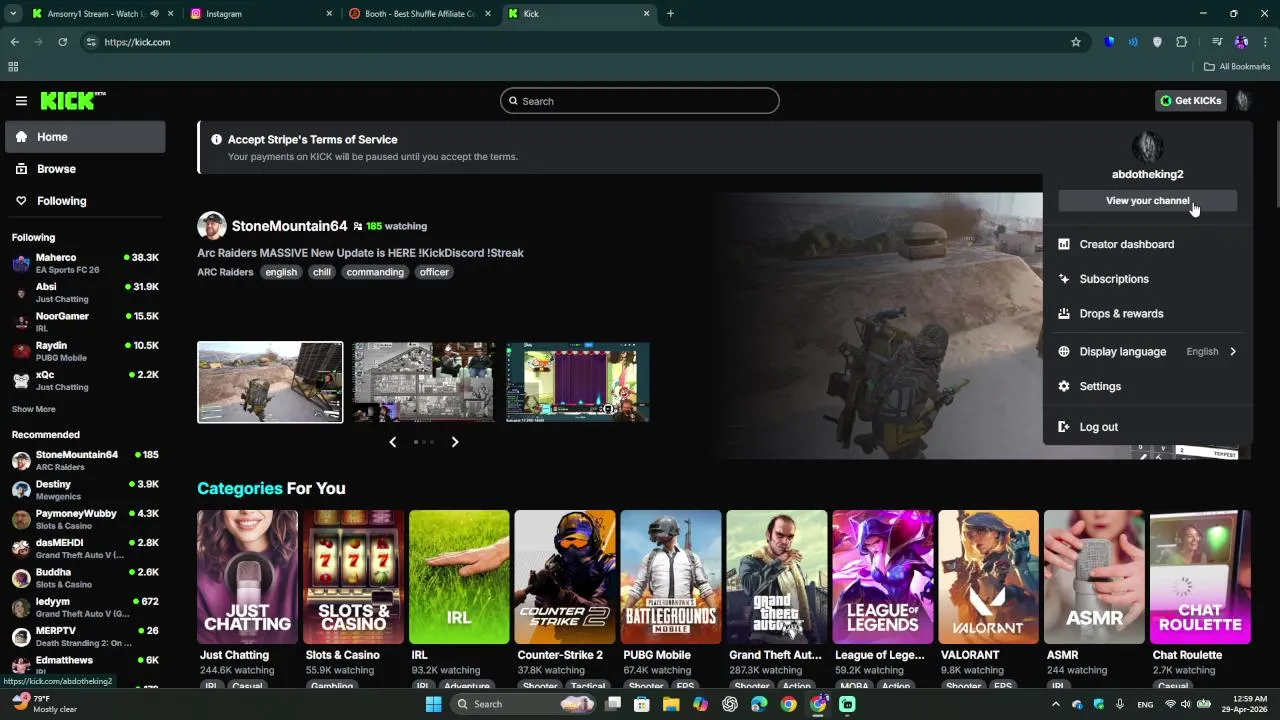Select third featured stream thumbnail
1280x720 pixels.
(578, 382)
